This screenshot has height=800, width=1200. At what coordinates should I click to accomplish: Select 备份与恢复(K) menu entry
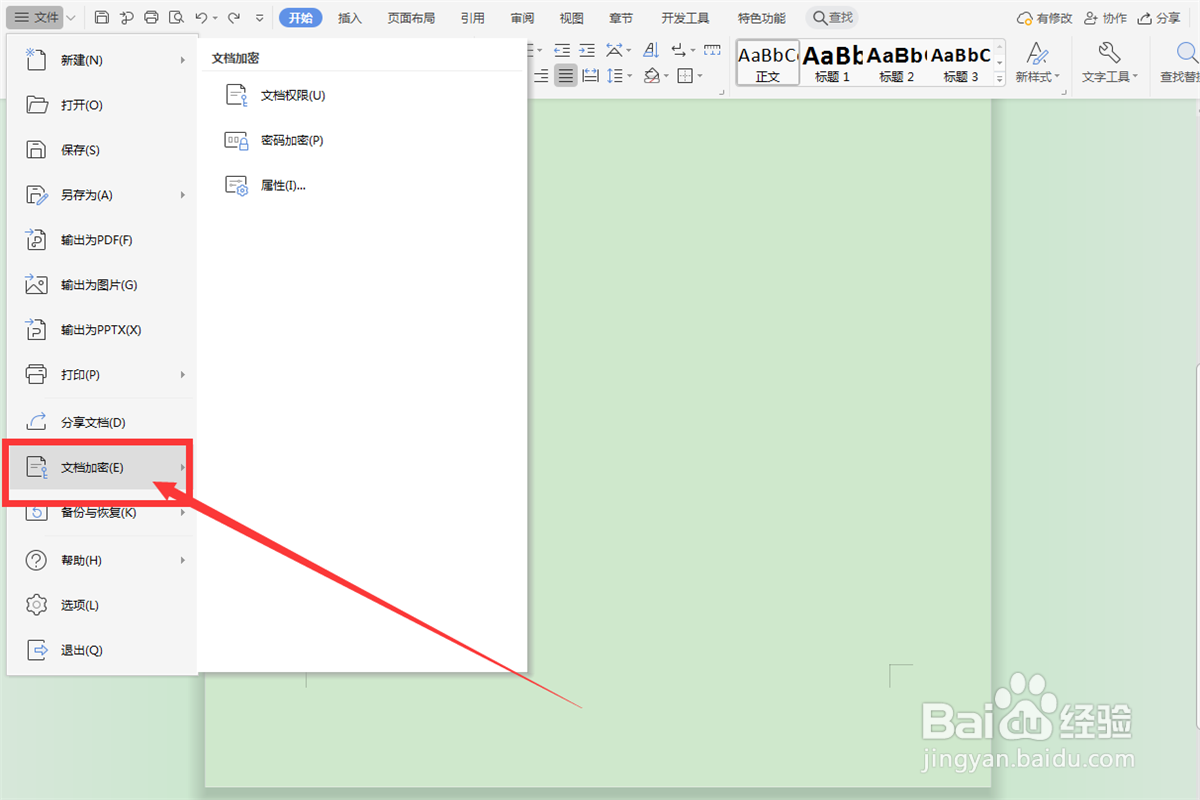pyautogui.click(x=102, y=512)
